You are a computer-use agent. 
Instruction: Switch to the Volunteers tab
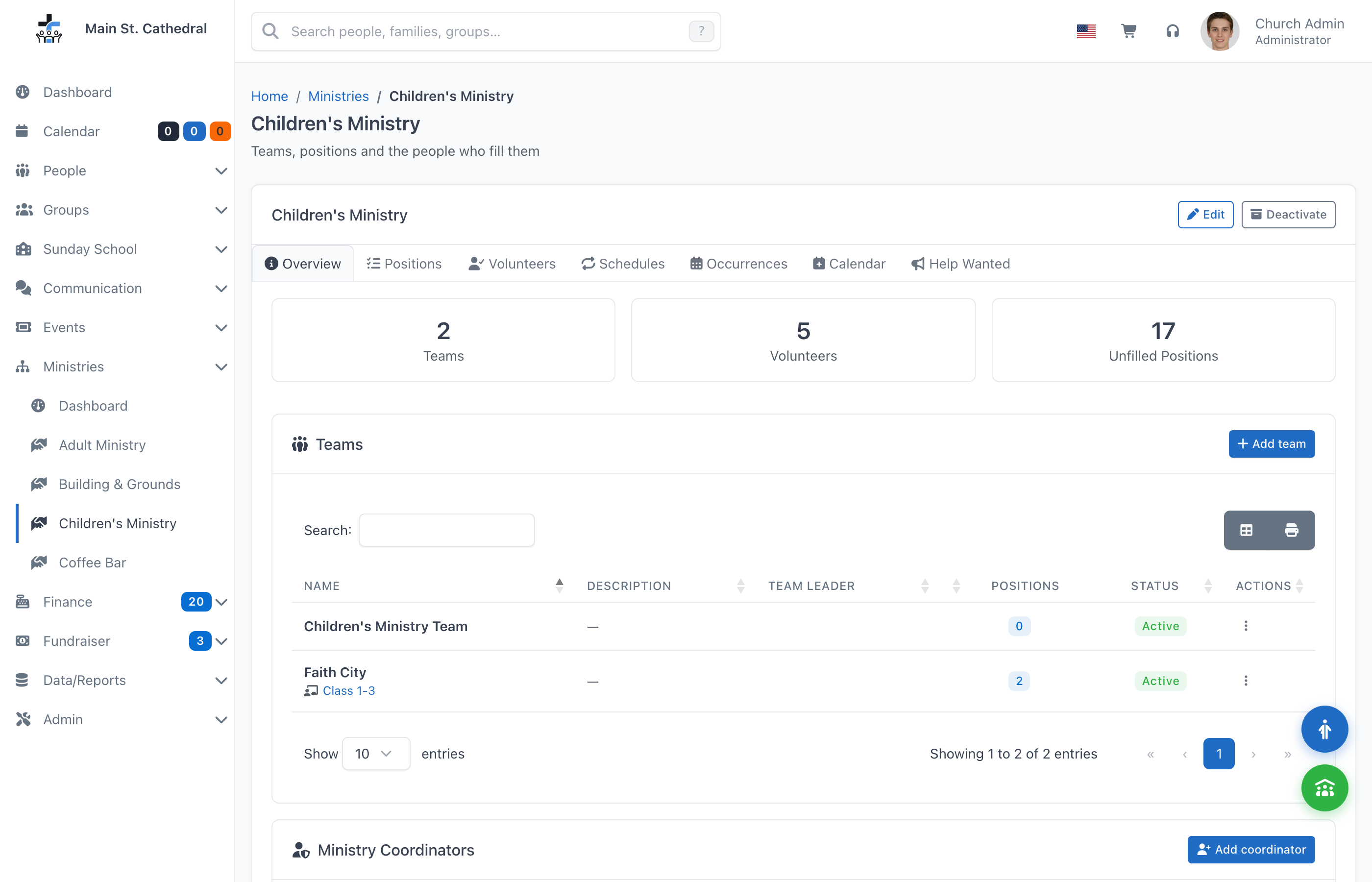(x=512, y=264)
